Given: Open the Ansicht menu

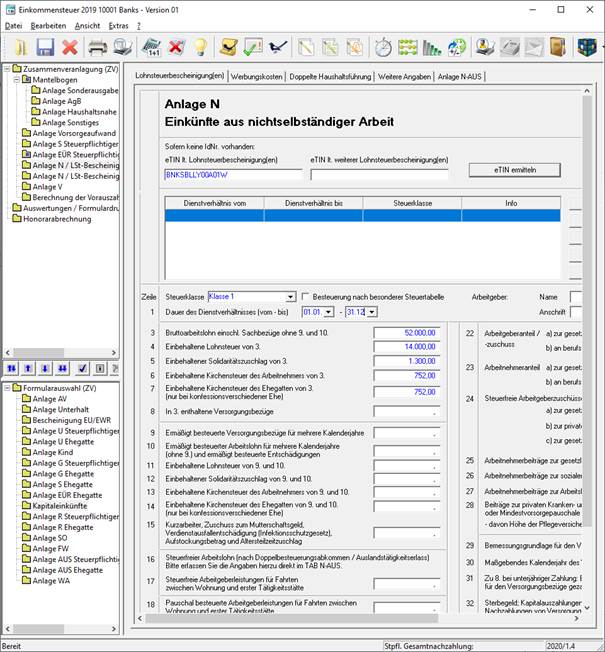Looking at the screenshot, I should pos(87,26).
